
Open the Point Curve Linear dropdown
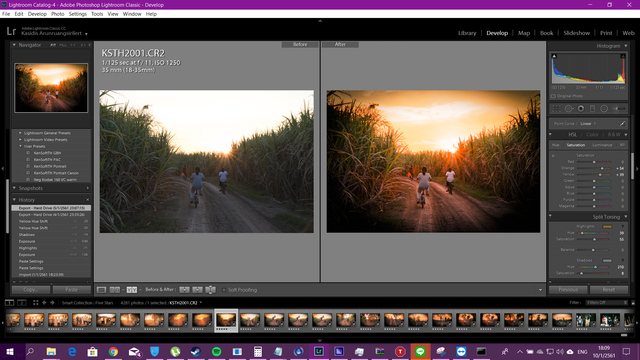[588, 123]
